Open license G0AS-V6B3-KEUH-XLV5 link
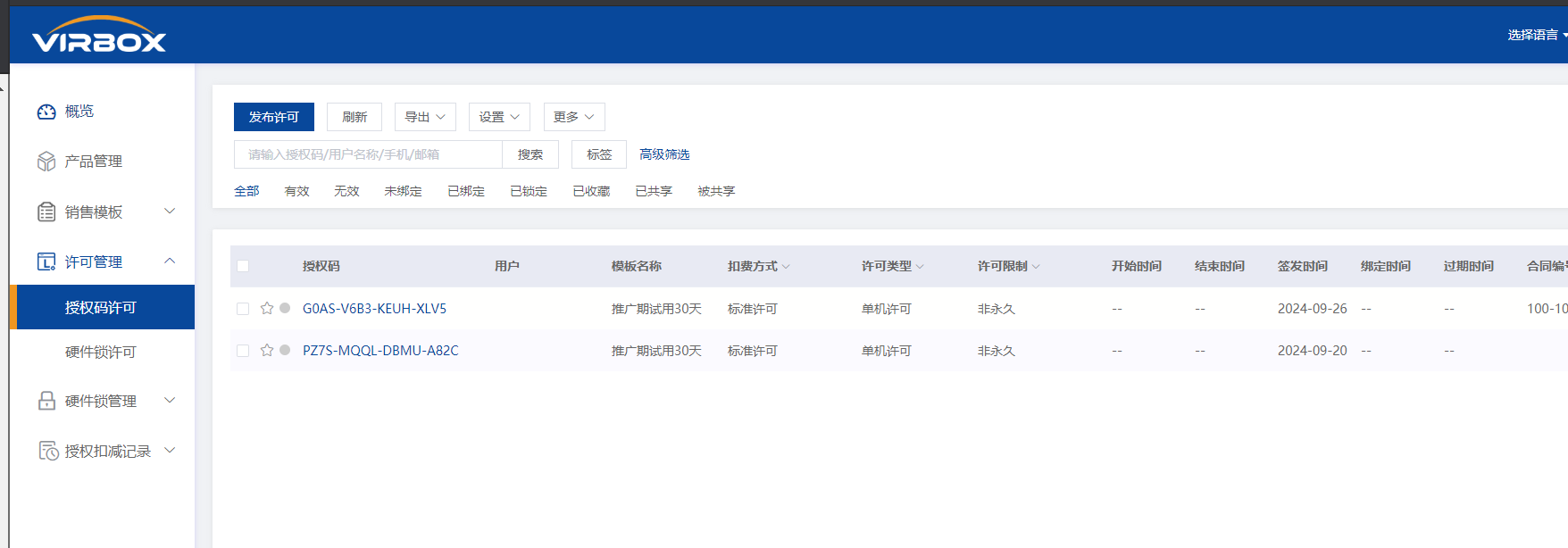 [374, 309]
